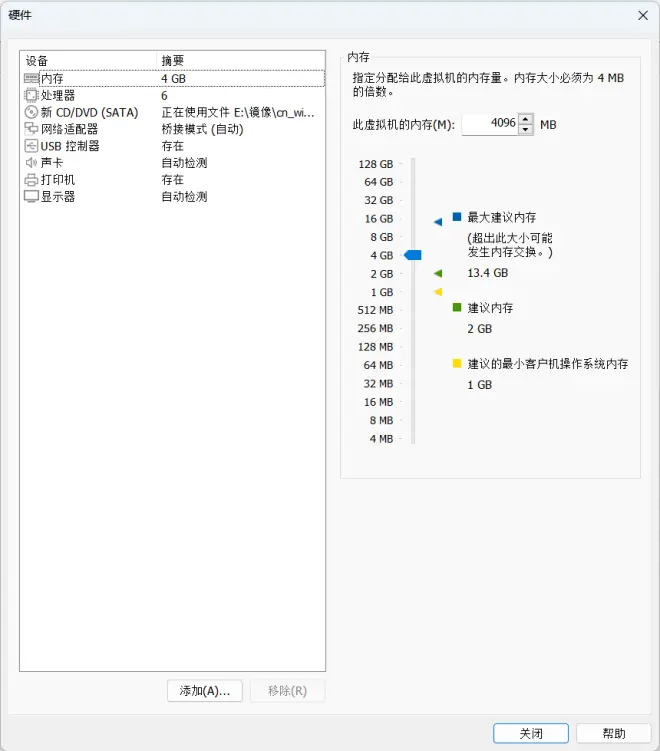660x751 pixels.
Task: Click the 16 GB slider scale label
Action: (x=379, y=218)
